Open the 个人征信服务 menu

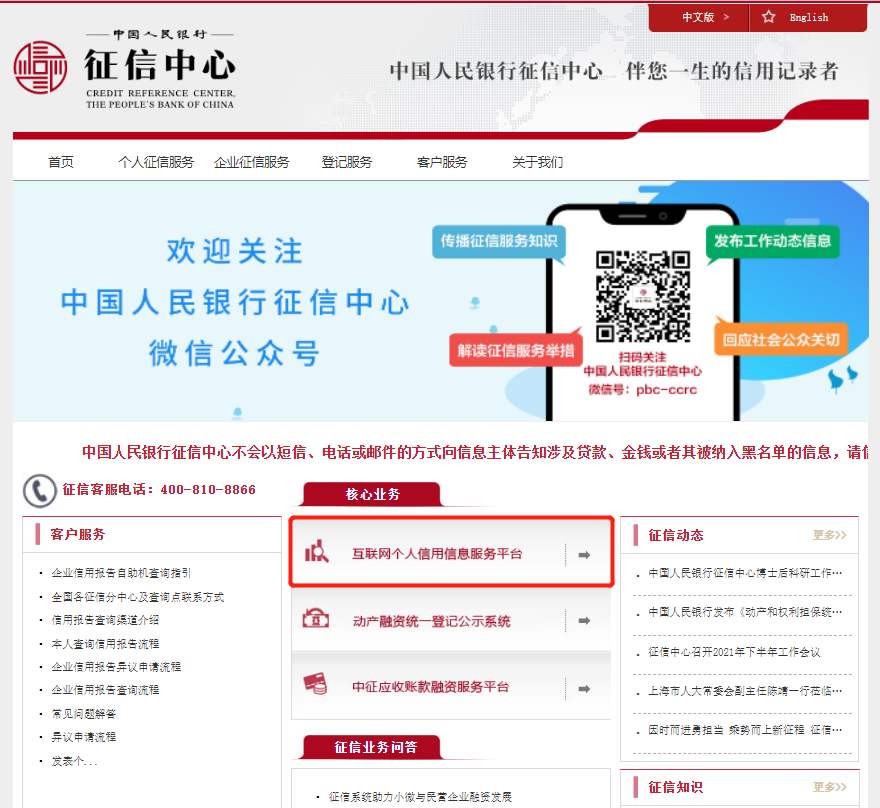coord(156,162)
